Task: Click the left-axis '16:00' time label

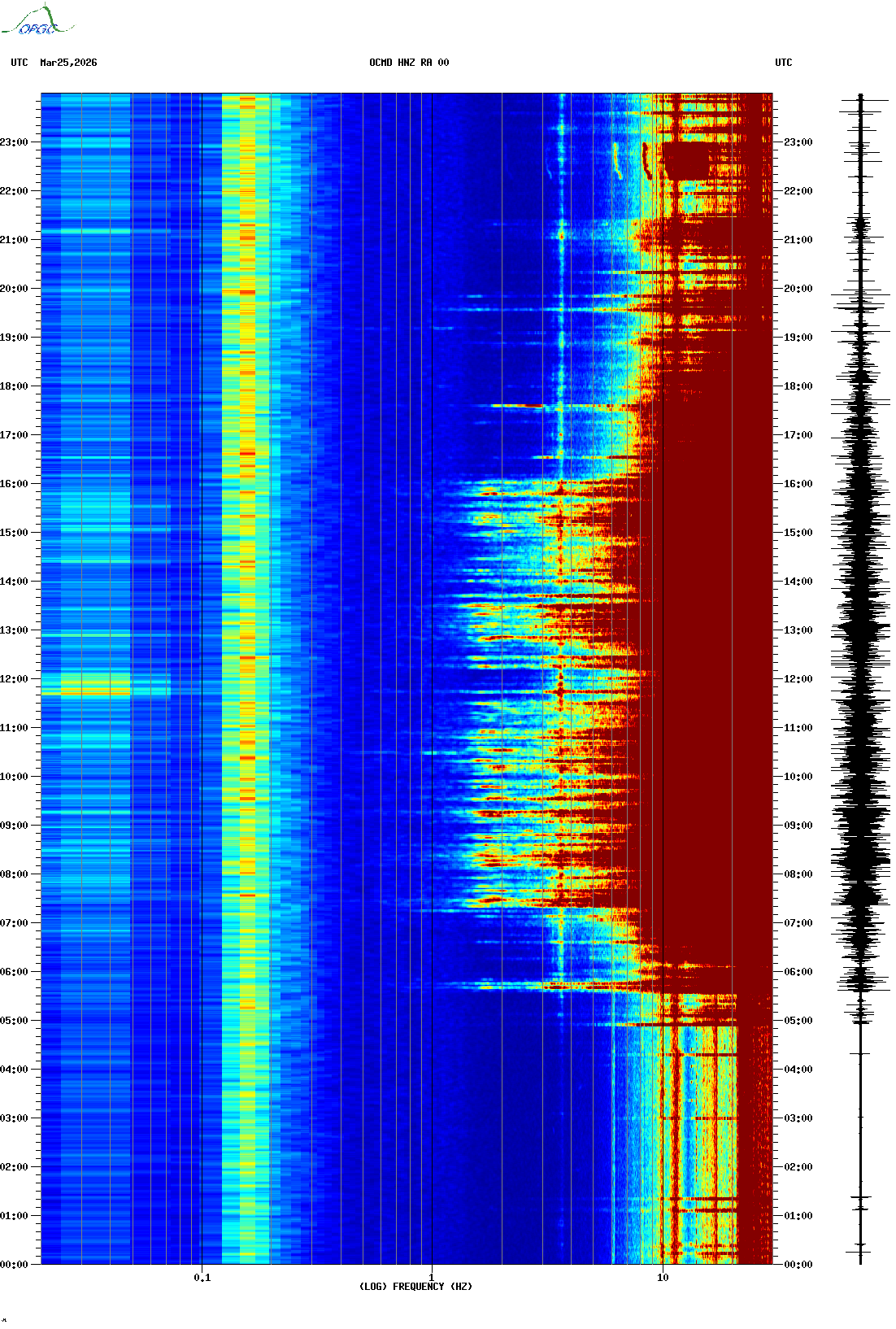Action: pos(14,484)
